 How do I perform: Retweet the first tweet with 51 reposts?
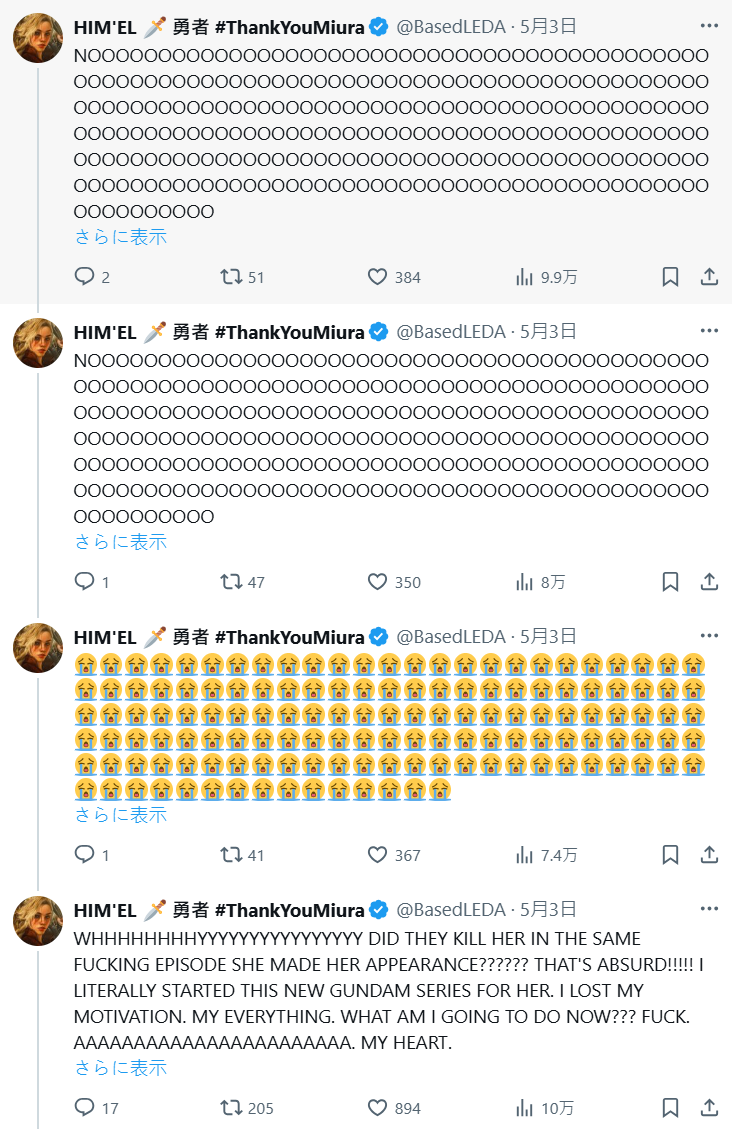[231, 277]
